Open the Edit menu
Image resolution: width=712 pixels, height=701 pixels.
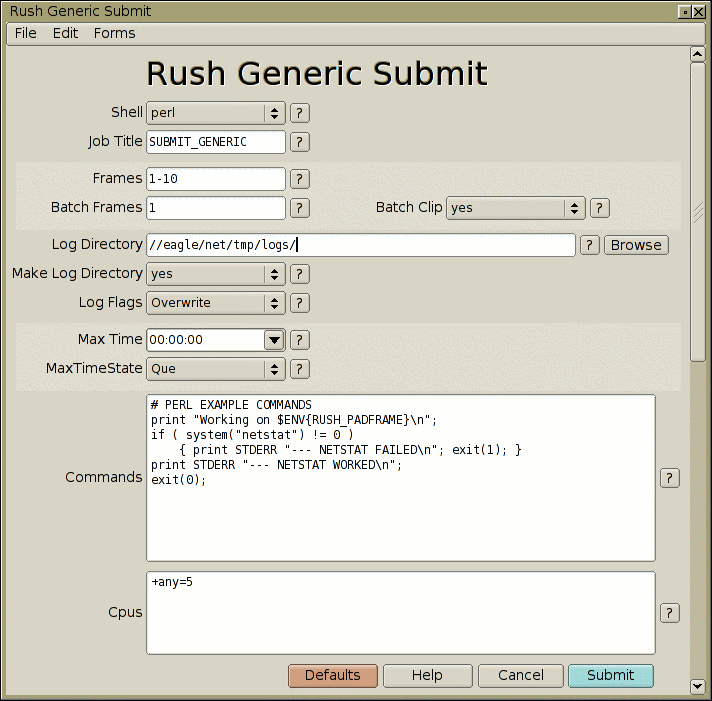65,33
